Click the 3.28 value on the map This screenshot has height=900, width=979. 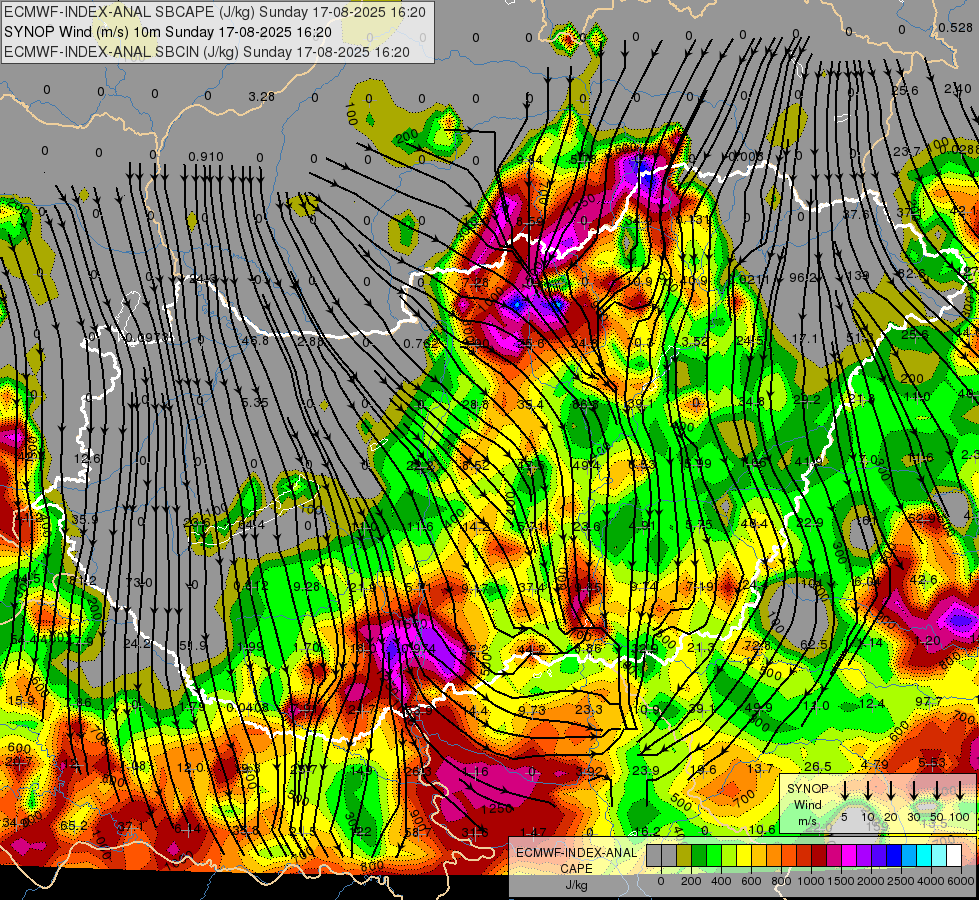261,97
